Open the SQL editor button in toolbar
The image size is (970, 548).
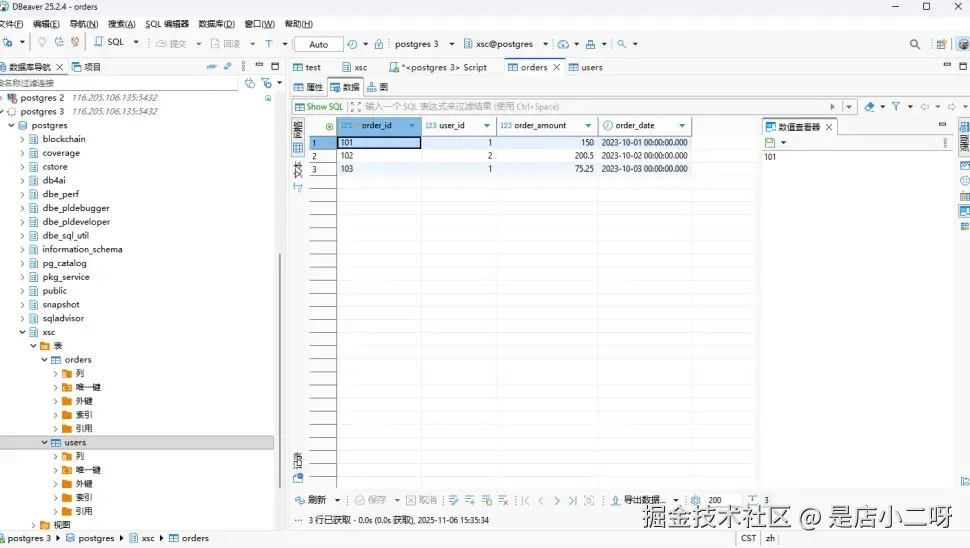(109, 42)
